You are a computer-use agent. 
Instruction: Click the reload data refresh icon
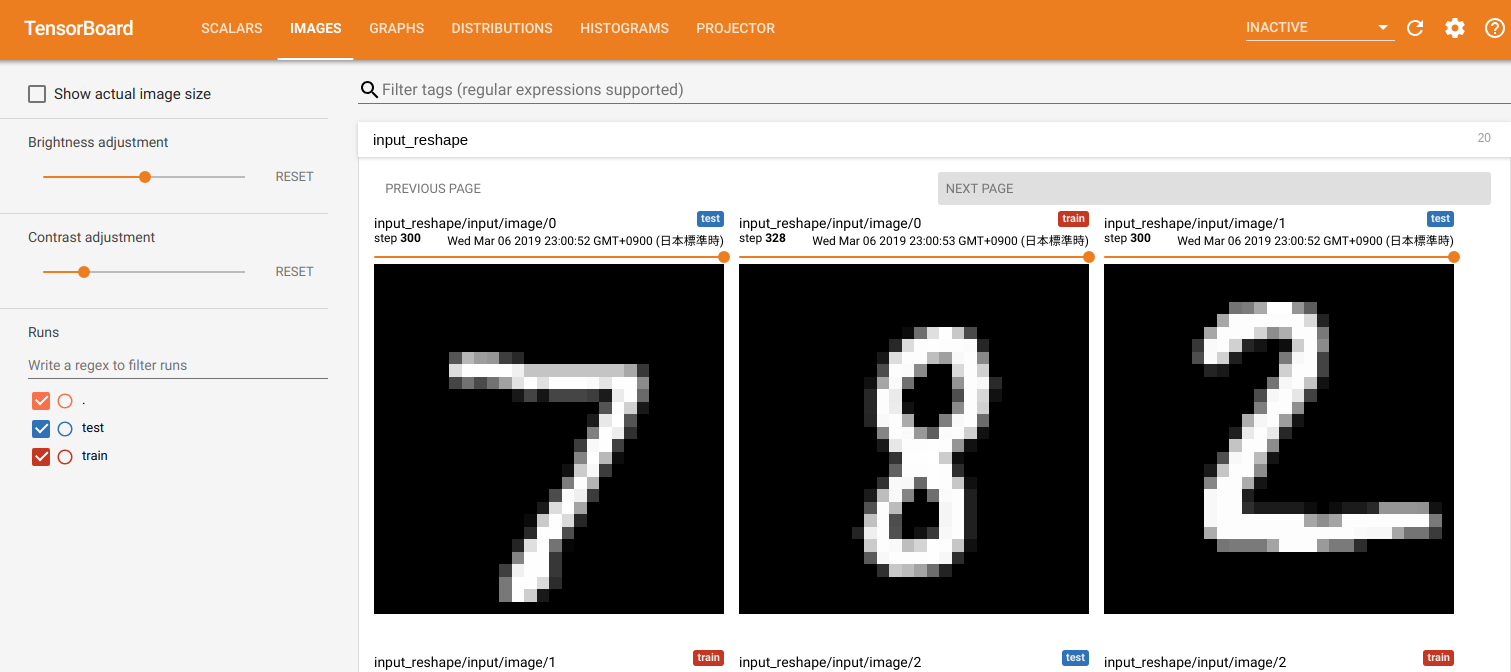[1415, 28]
